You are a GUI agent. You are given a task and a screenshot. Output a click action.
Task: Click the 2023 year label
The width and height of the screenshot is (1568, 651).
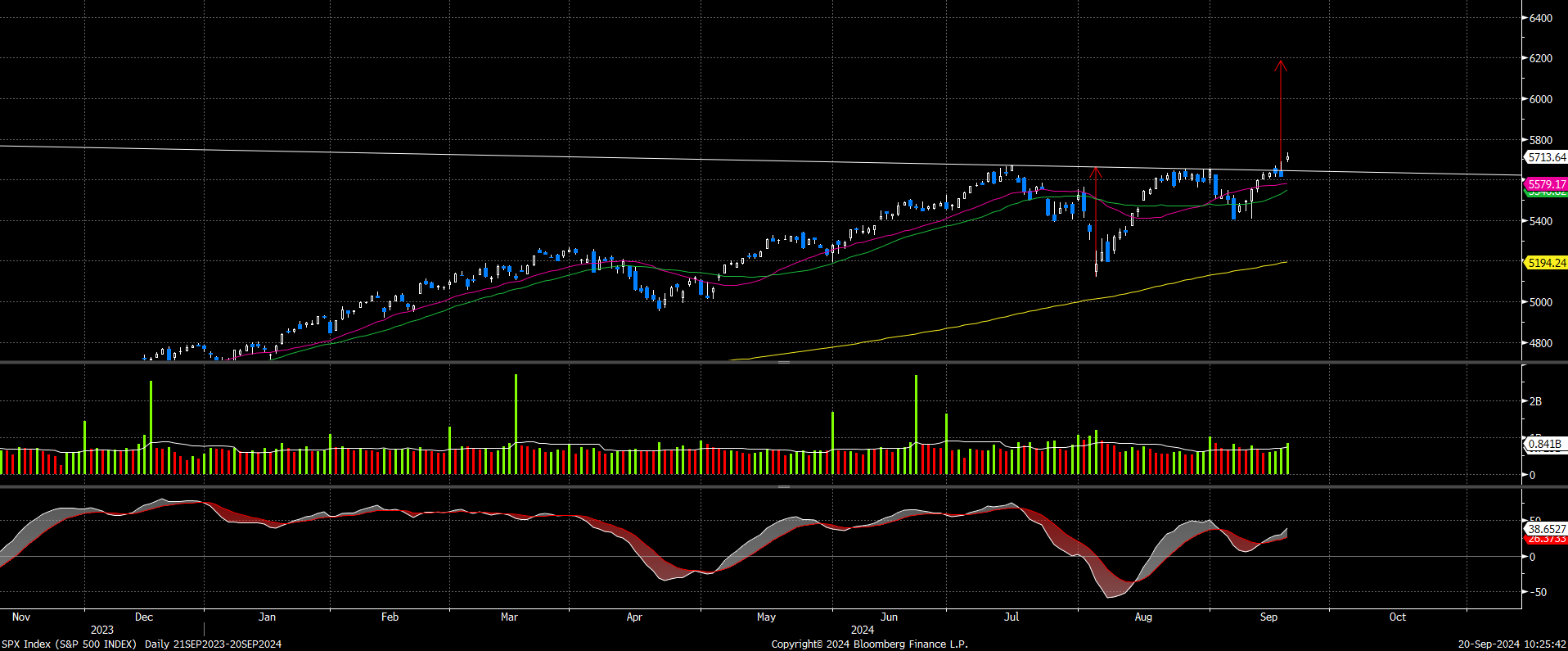[x=102, y=630]
